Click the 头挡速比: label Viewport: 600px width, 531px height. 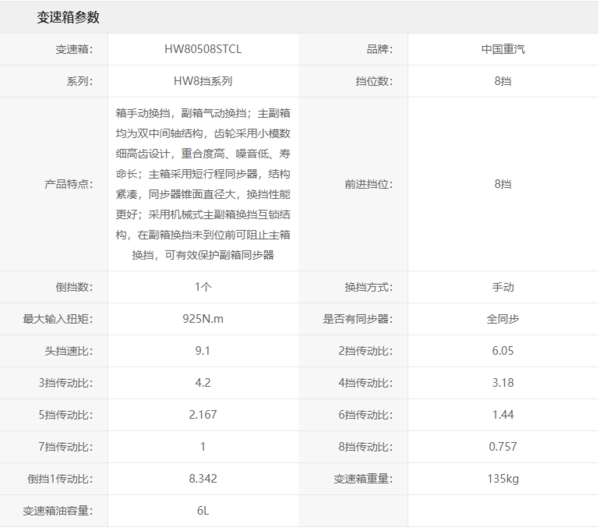tap(68, 351)
